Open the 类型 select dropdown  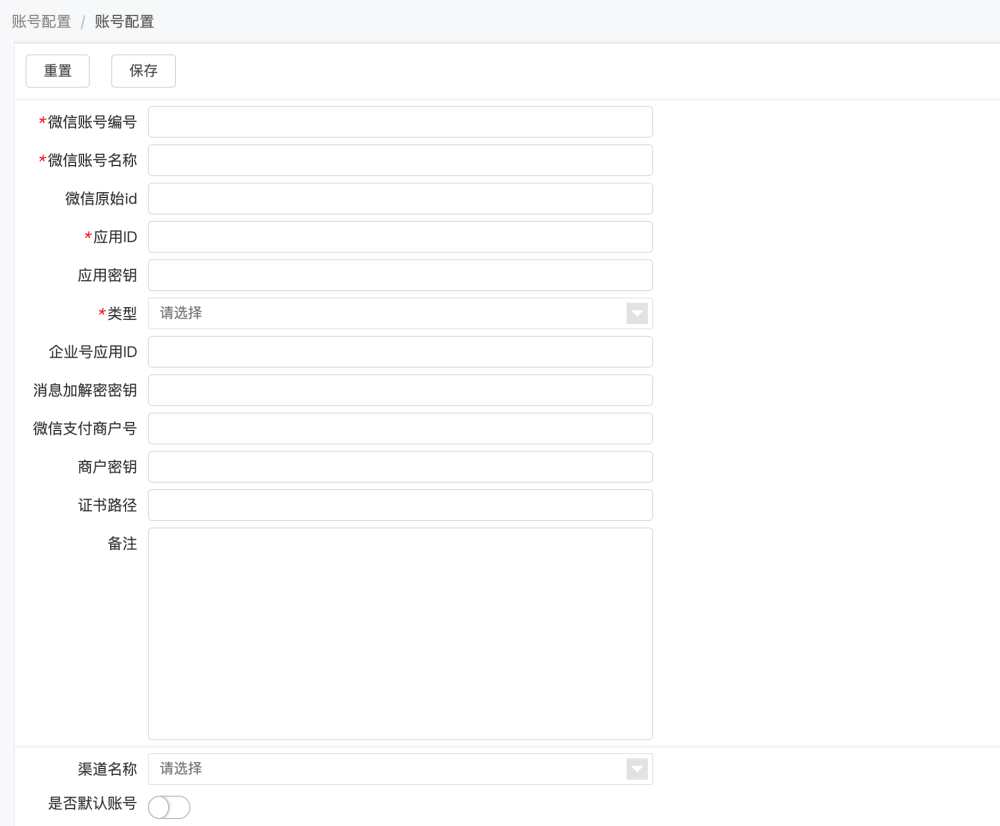[x=401, y=313]
